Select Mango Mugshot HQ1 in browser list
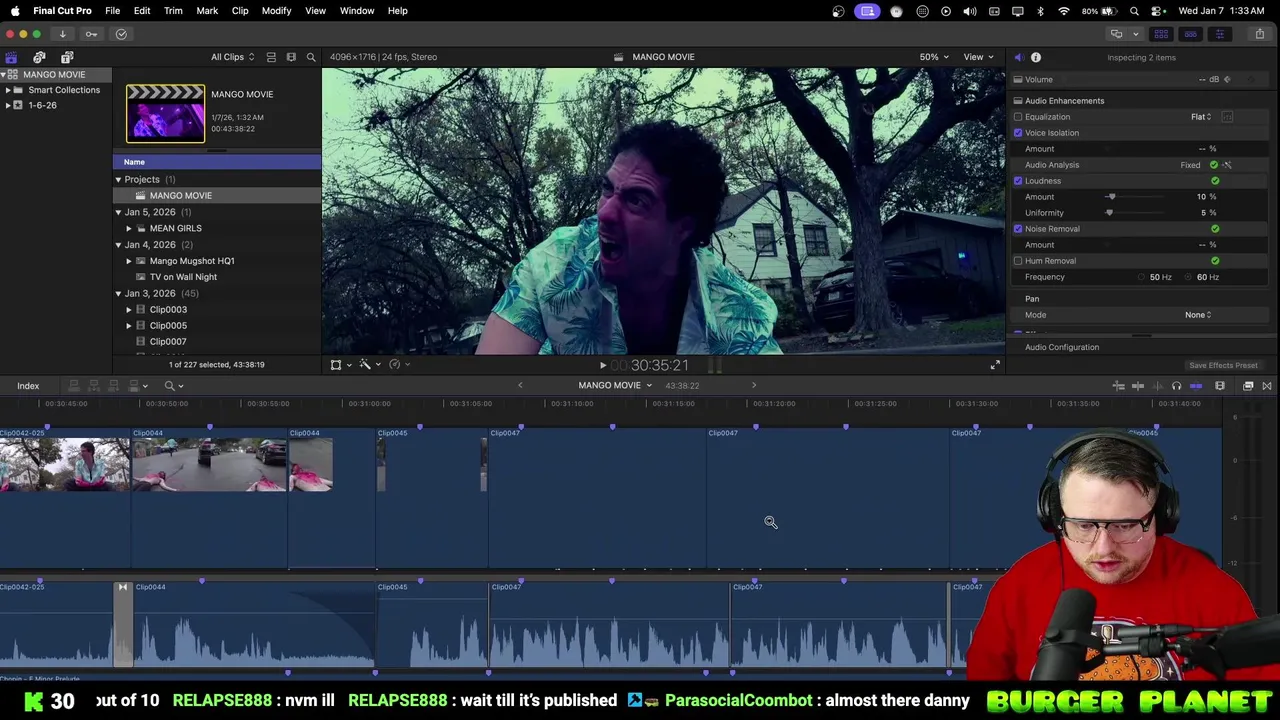Image resolution: width=1280 pixels, height=720 pixels. coord(192,261)
